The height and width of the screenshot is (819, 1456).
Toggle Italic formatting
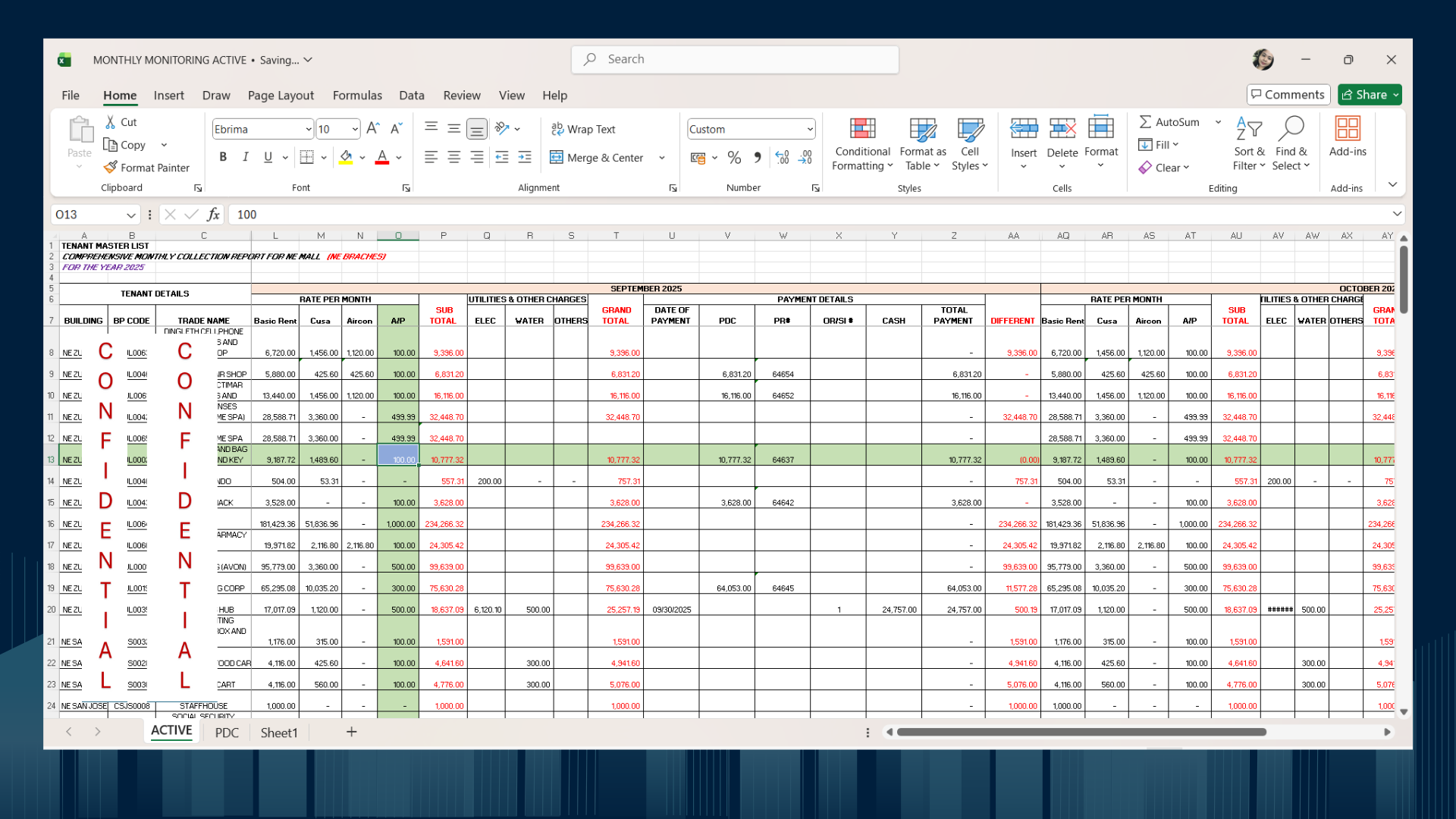point(245,157)
